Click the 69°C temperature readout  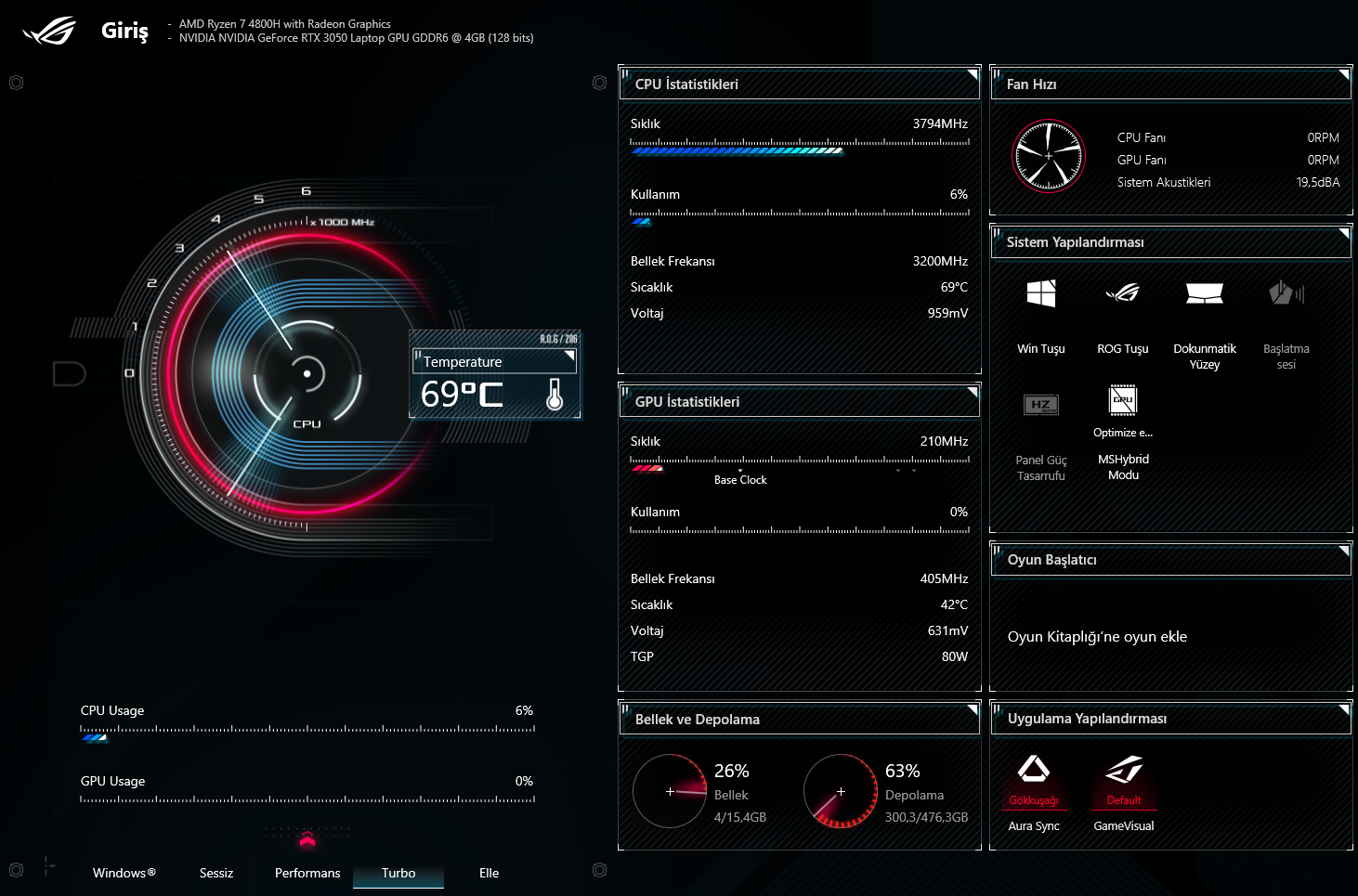click(x=462, y=394)
